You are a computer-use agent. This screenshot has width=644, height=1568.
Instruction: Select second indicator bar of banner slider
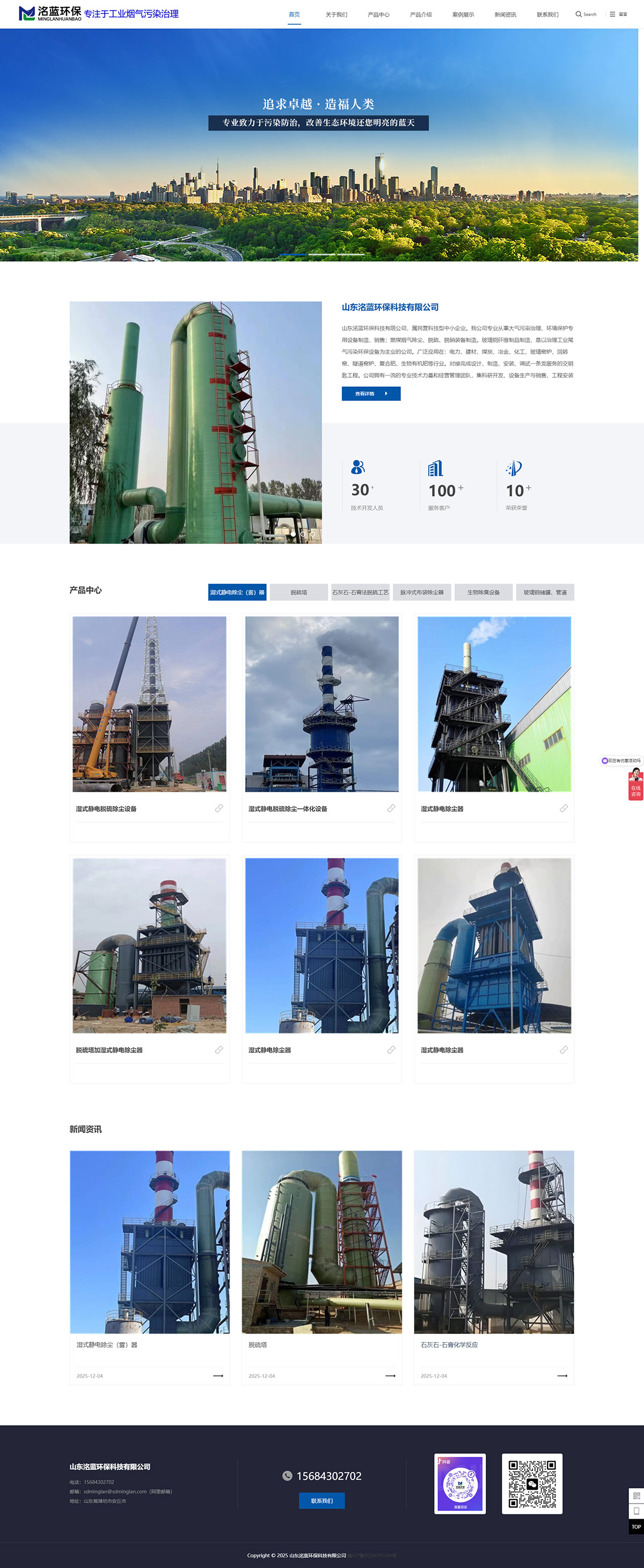[321, 254]
